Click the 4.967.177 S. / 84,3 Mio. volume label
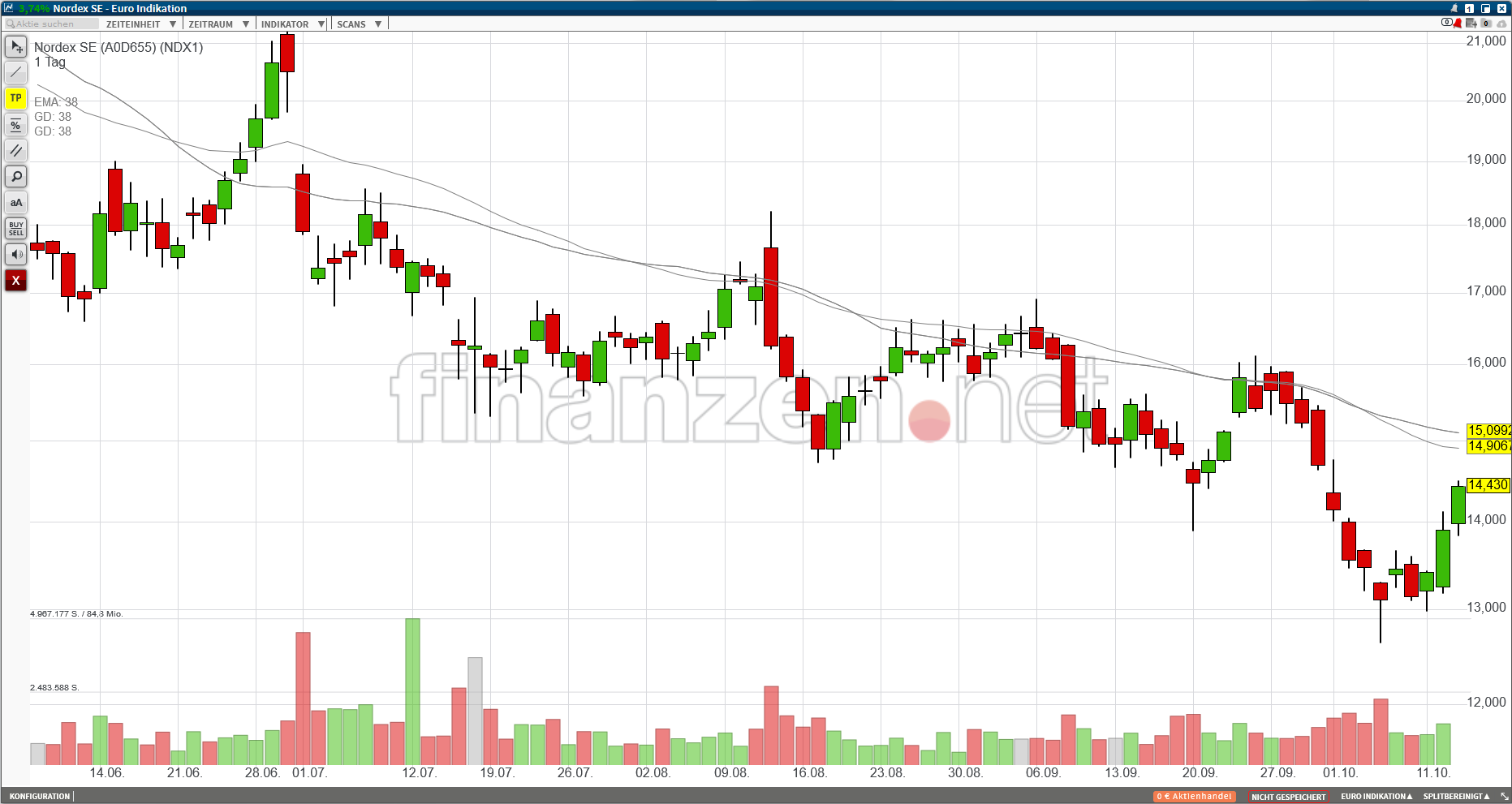Image resolution: width=1512 pixels, height=804 pixels. coord(76,614)
